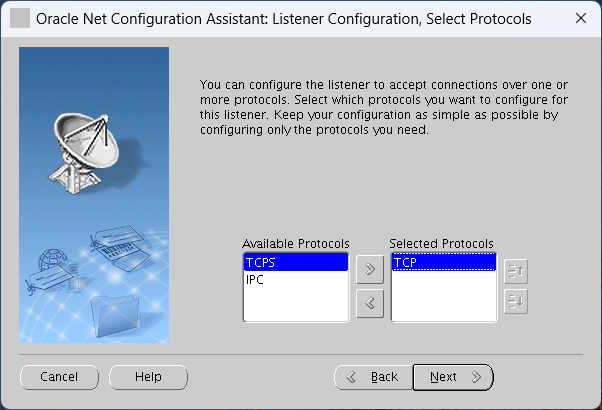Open the Help dialog
The height and width of the screenshot is (410, 602).
pos(148,377)
